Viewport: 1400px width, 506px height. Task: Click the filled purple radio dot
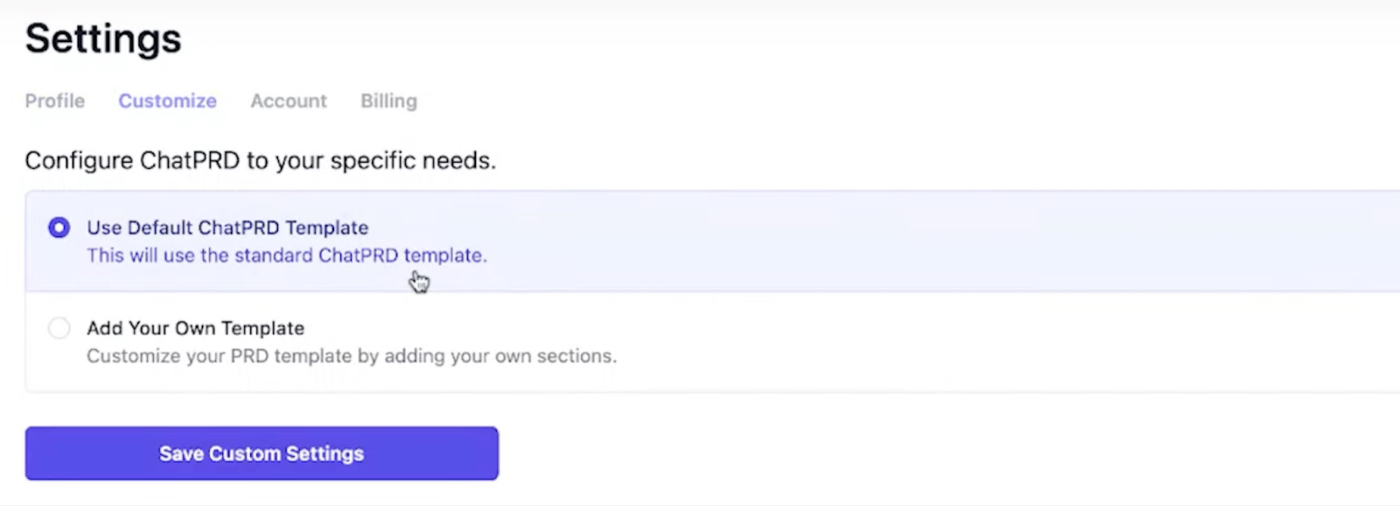(x=59, y=228)
